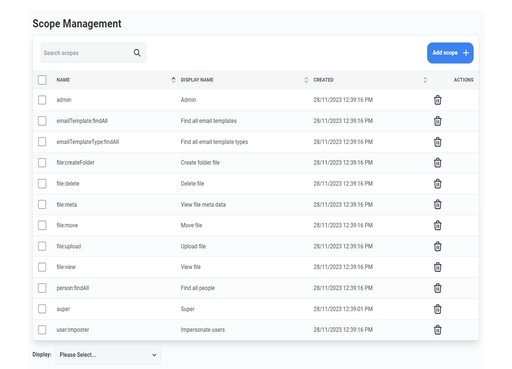Click trash icon in super row
The image size is (512, 369).
438,309
